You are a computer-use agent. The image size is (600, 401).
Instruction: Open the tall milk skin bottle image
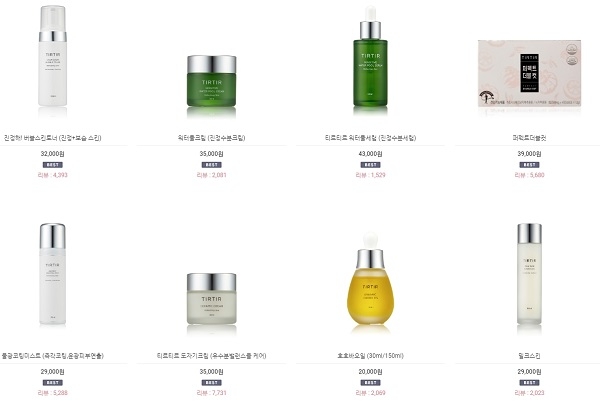click(x=529, y=274)
